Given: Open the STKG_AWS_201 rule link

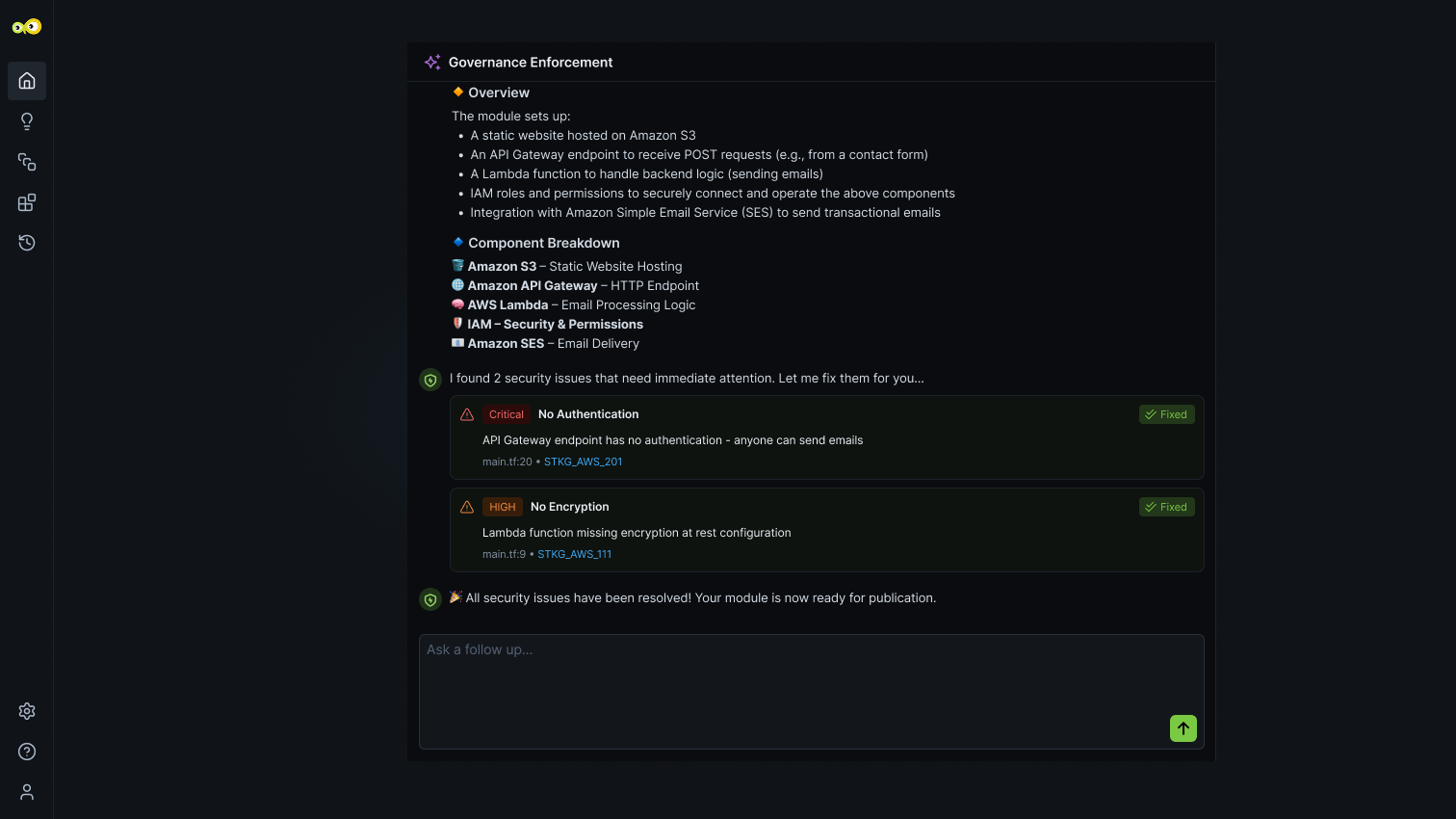Looking at the screenshot, I should 583,462.
